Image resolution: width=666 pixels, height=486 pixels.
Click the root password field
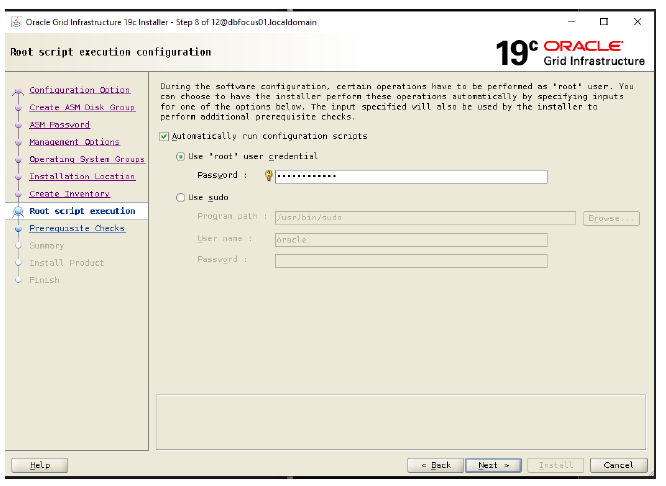[x=411, y=177]
